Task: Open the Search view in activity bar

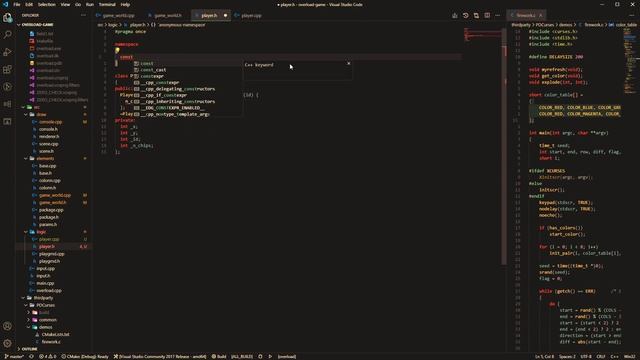Action: [x=7, y=35]
